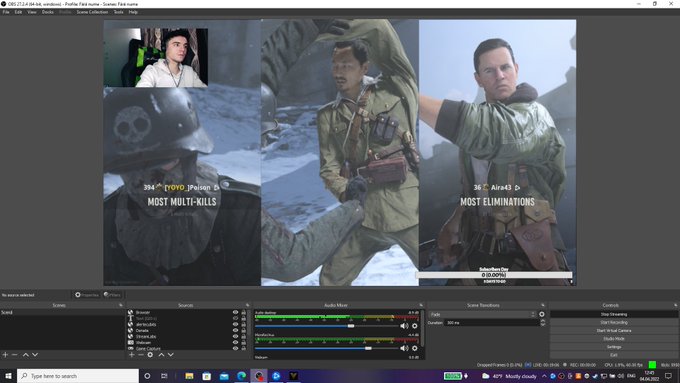This screenshot has height=383, width=680.
Task: Open the Fade transition dropdown
Action: pos(483,314)
